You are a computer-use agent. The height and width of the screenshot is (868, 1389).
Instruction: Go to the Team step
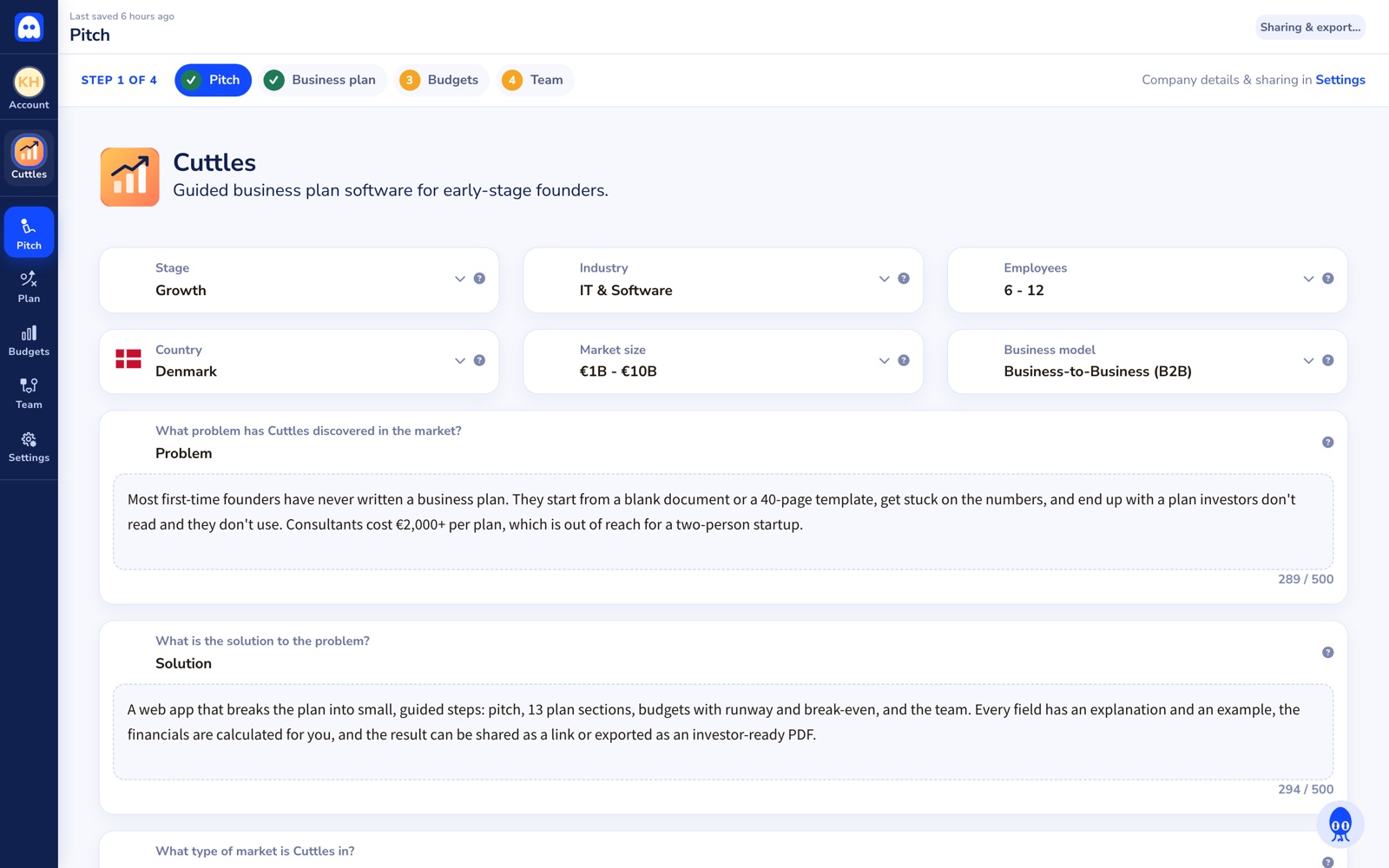pos(535,80)
